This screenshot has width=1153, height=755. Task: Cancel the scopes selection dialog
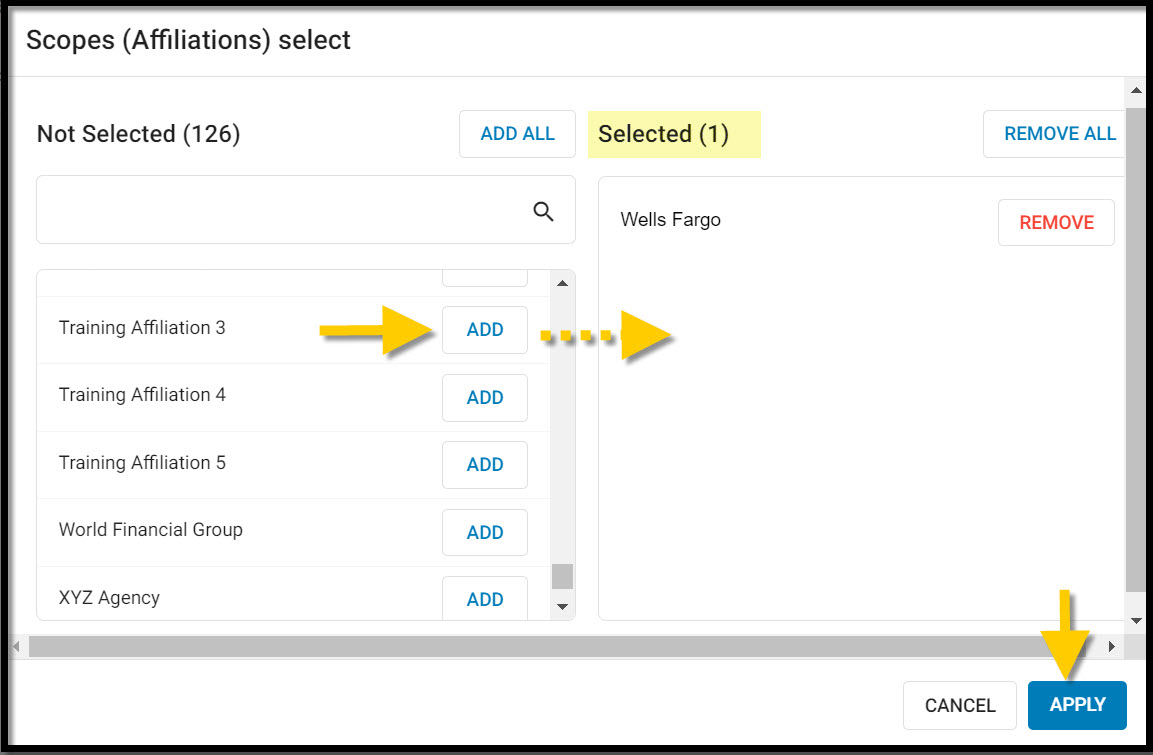(x=960, y=705)
